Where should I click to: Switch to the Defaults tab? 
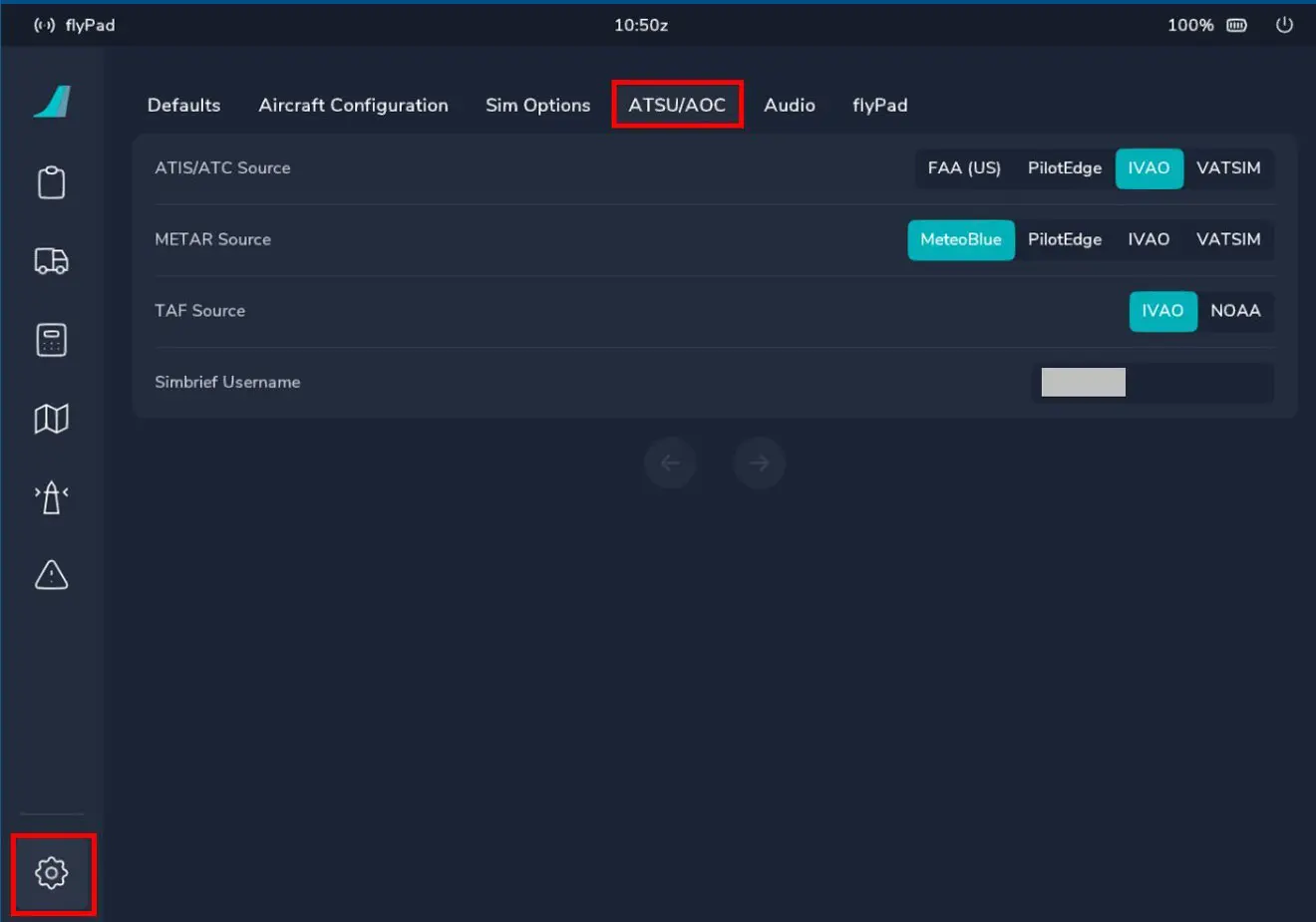[x=183, y=105]
